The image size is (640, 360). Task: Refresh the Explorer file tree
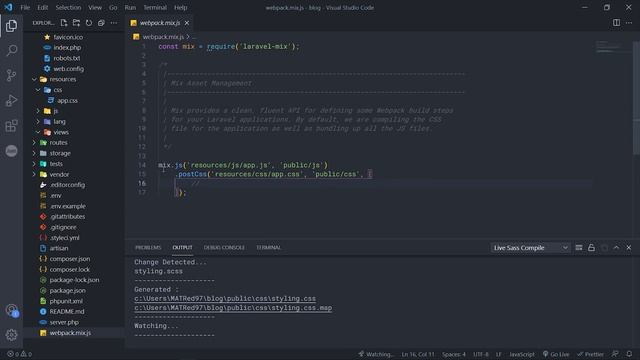pos(89,23)
